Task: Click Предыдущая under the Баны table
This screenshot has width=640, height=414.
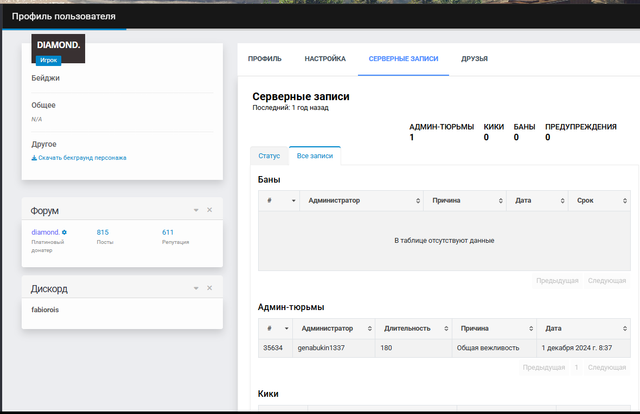Action: coord(557,281)
